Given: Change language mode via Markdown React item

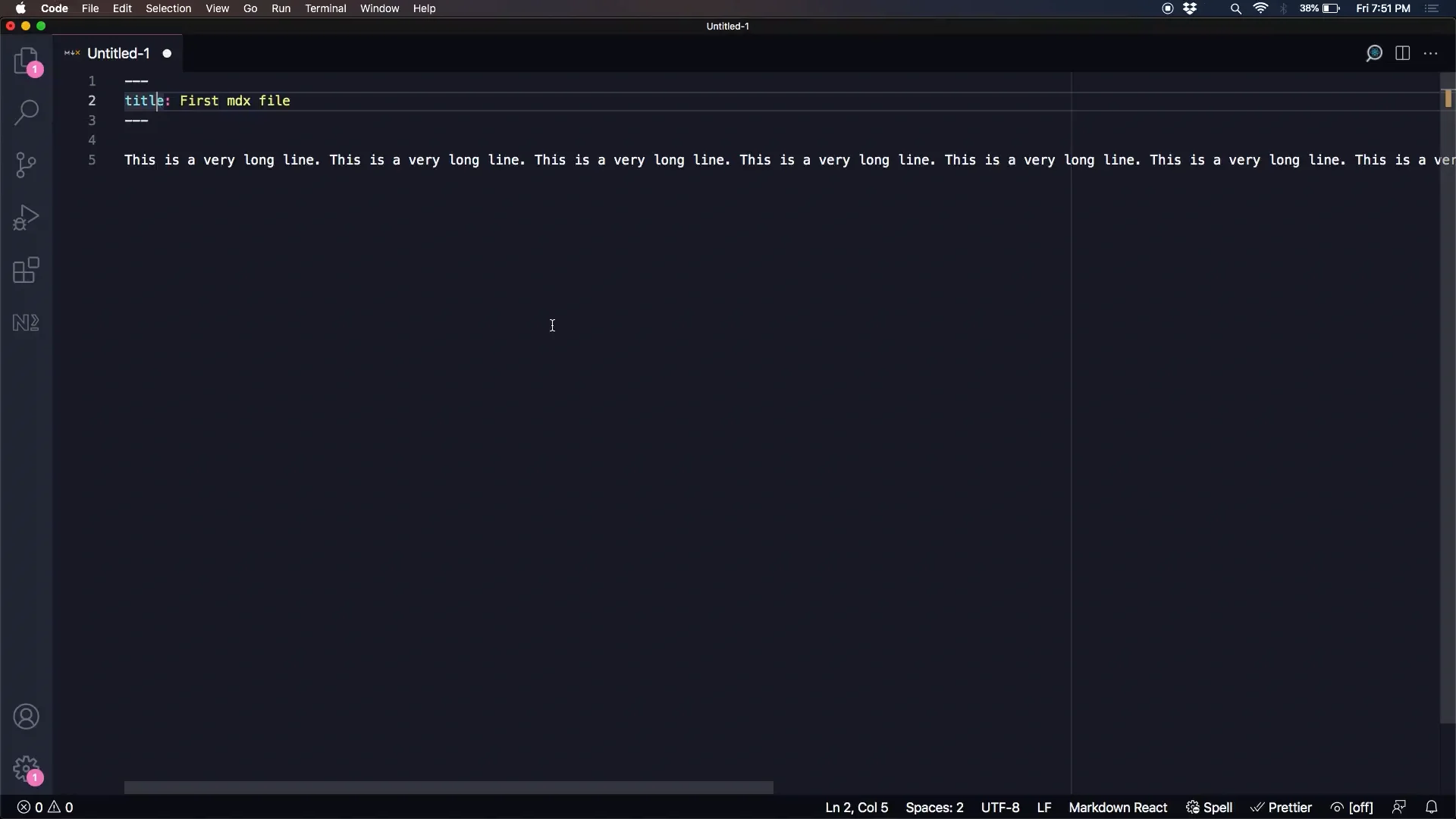Looking at the screenshot, I should 1118,807.
